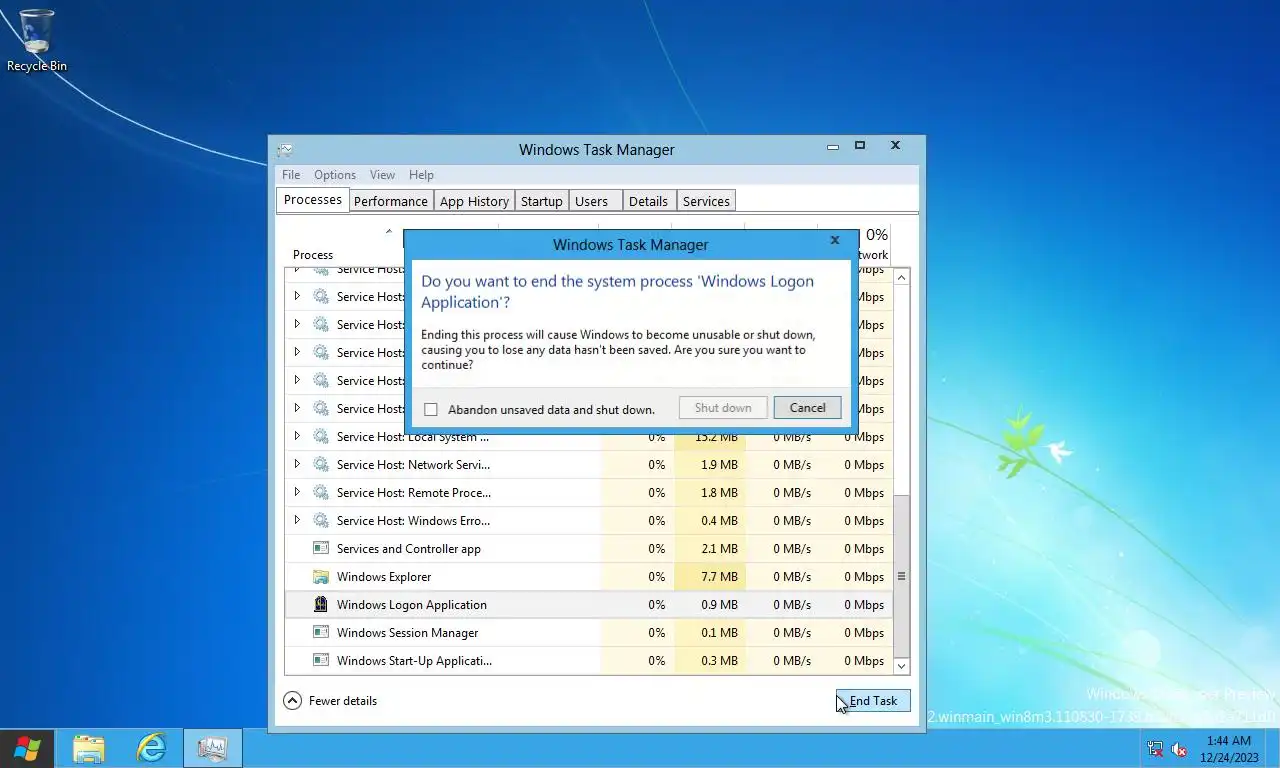The height and width of the screenshot is (768, 1280).
Task: Click network status tray icon
Action: 1155,749
